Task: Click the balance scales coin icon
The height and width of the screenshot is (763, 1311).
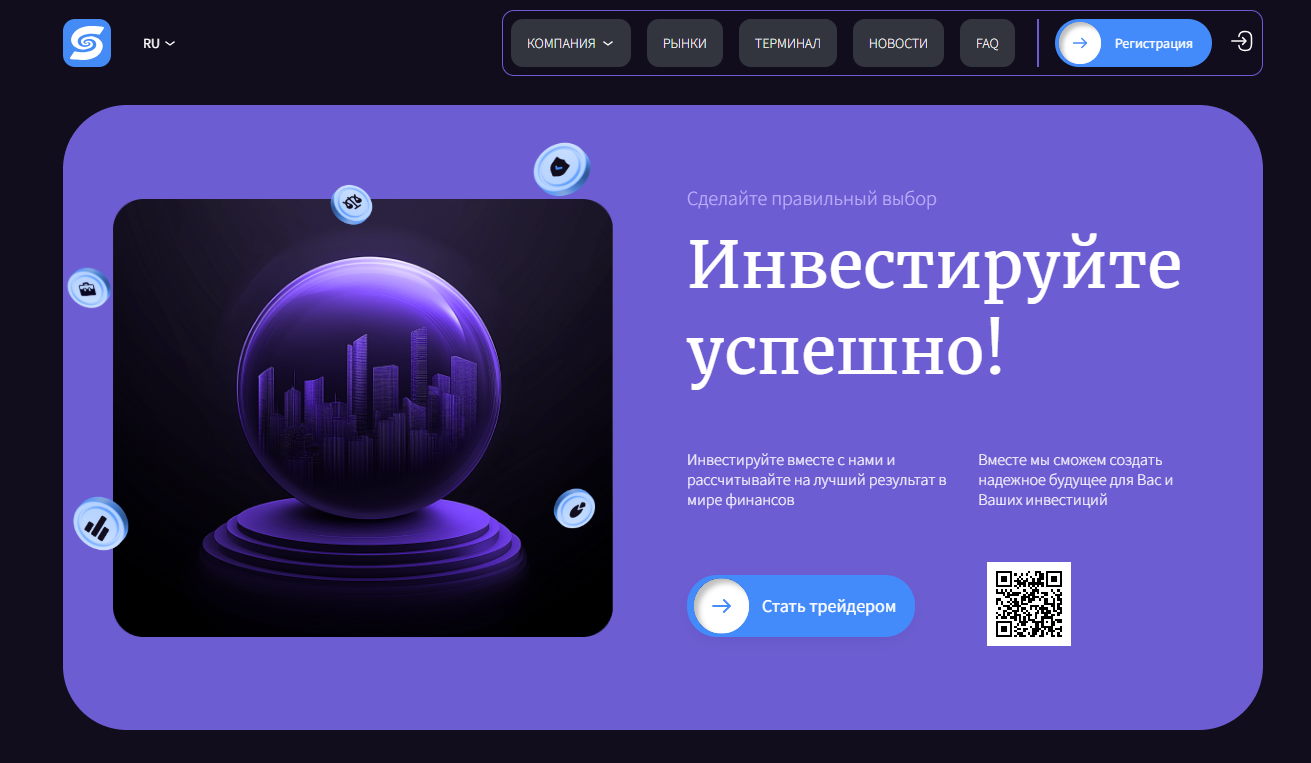Action: click(352, 204)
